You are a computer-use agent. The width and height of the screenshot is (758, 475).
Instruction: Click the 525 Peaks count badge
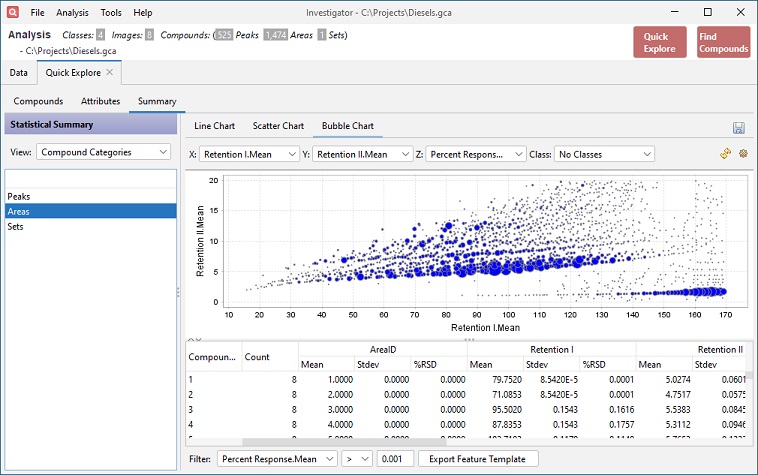(224, 35)
